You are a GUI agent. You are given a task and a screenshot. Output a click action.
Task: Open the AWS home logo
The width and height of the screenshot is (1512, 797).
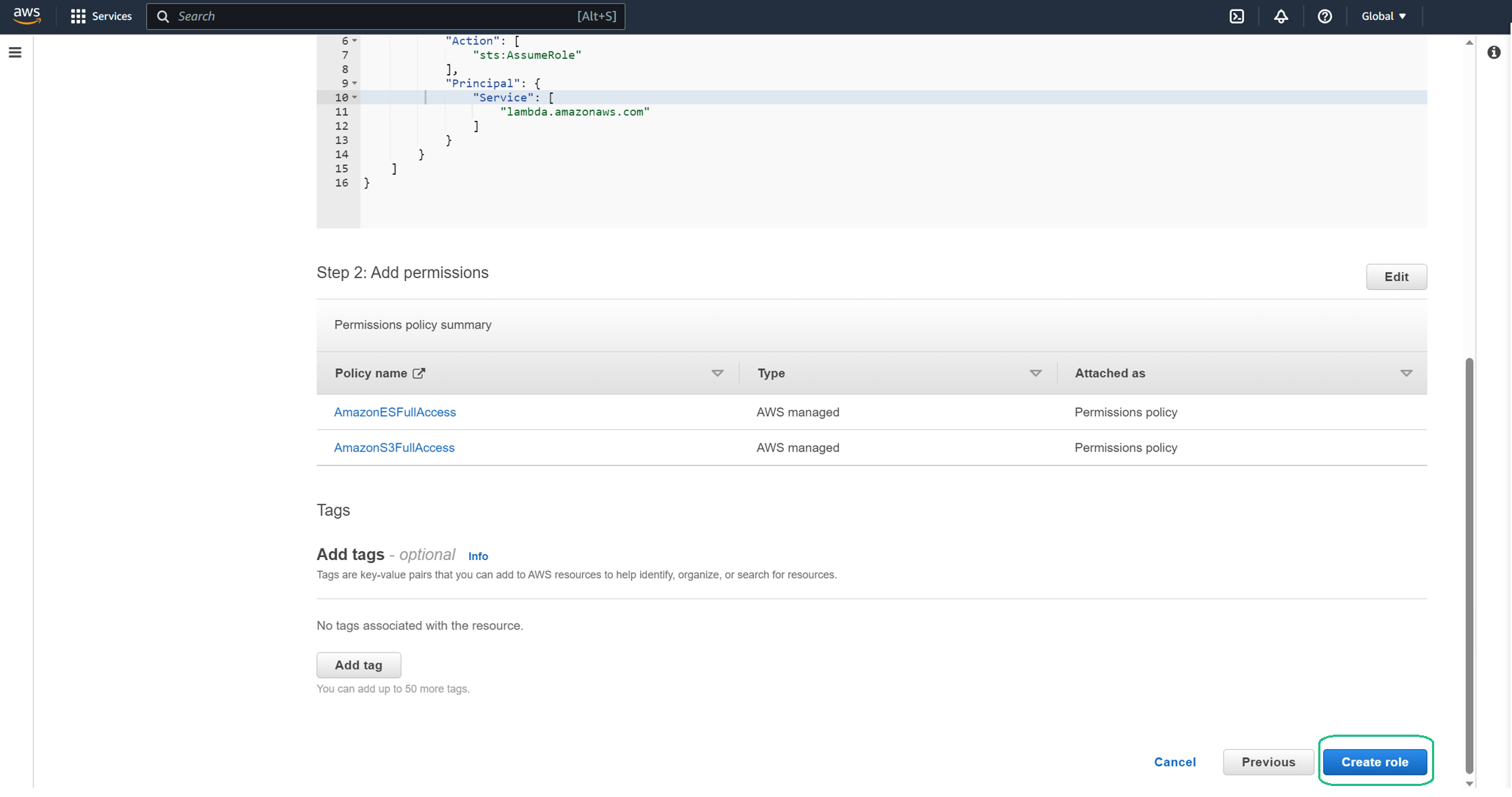pyautogui.click(x=26, y=16)
